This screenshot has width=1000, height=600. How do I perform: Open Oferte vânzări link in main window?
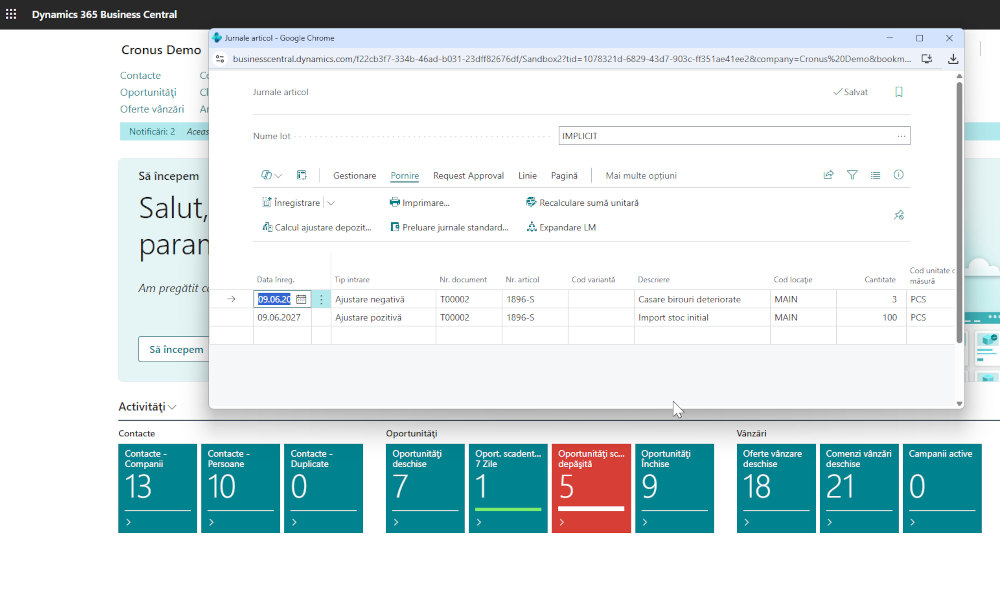(x=152, y=109)
